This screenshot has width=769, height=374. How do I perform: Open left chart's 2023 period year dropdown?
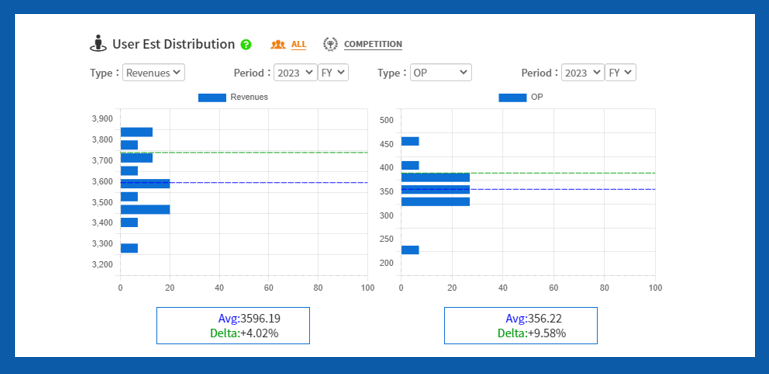click(x=295, y=73)
